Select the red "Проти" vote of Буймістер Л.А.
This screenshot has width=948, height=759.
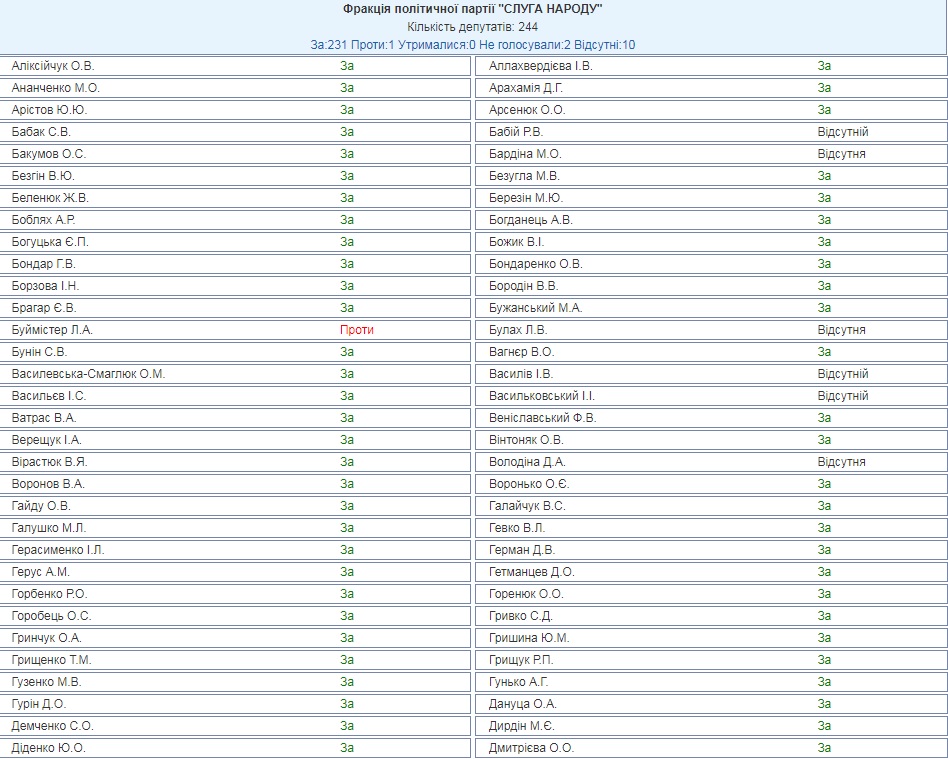(x=357, y=330)
